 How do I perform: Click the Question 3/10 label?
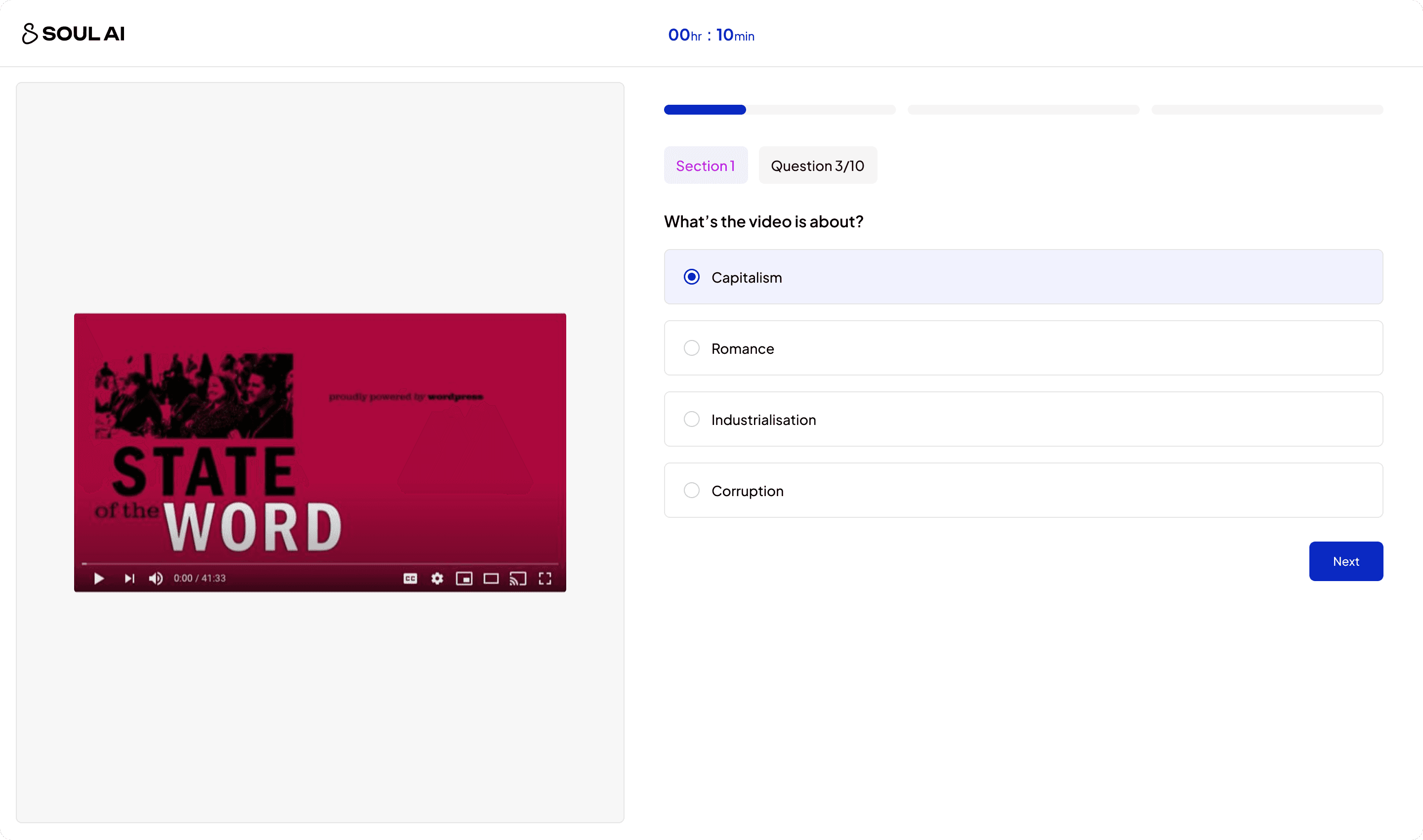coord(817,166)
